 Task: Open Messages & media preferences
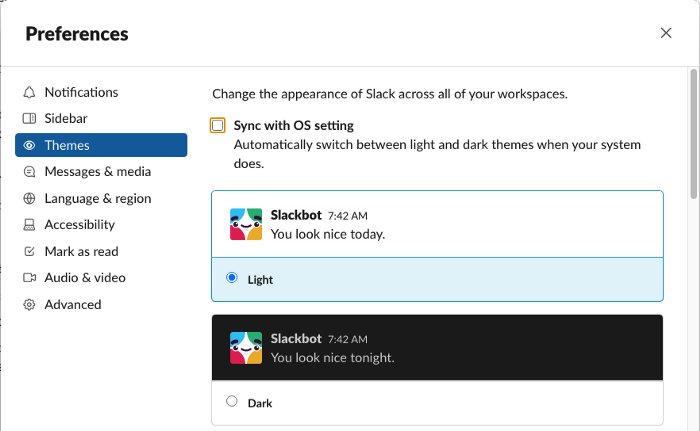click(101, 172)
